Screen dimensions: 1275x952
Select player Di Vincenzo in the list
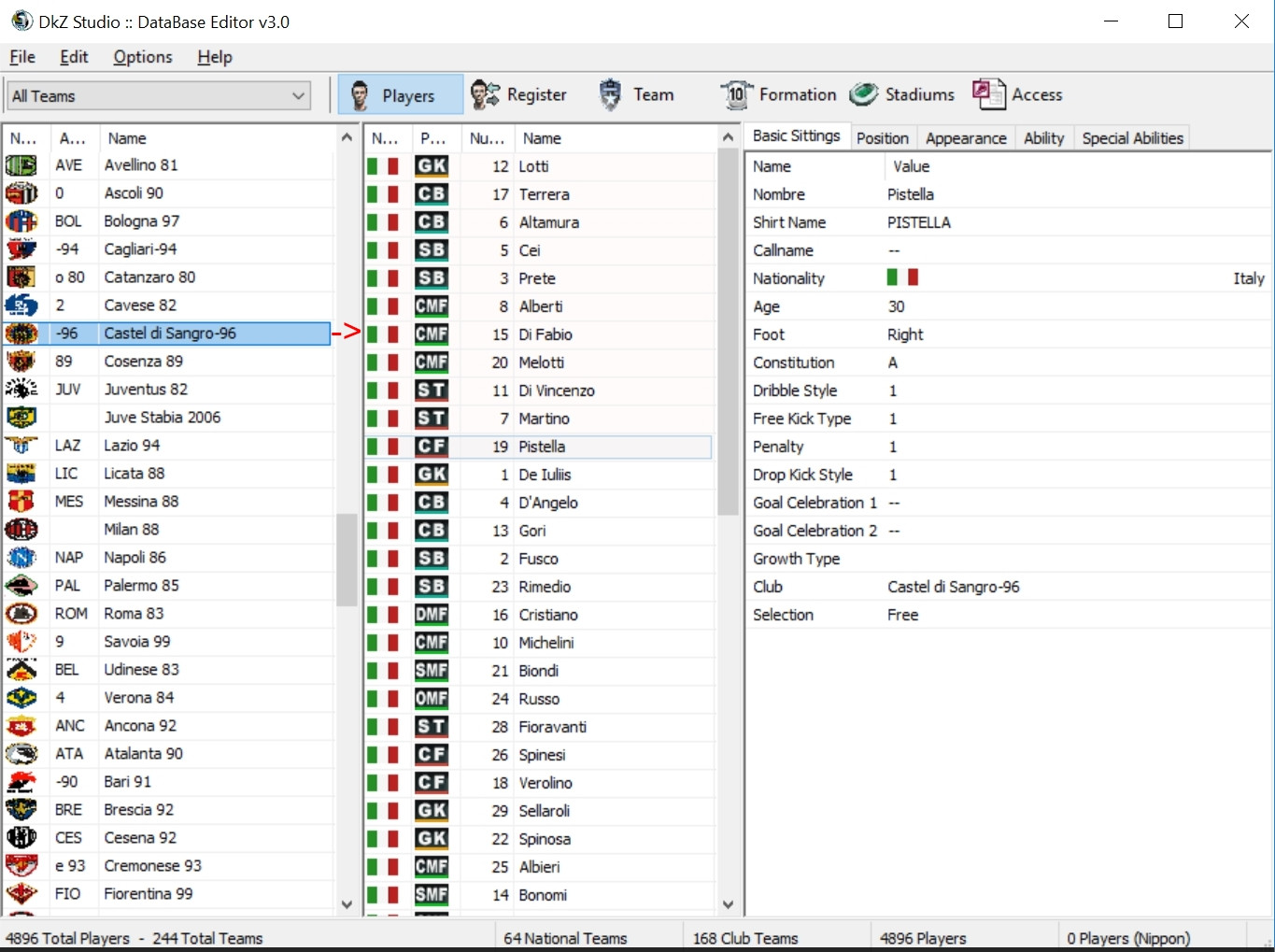(557, 391)
